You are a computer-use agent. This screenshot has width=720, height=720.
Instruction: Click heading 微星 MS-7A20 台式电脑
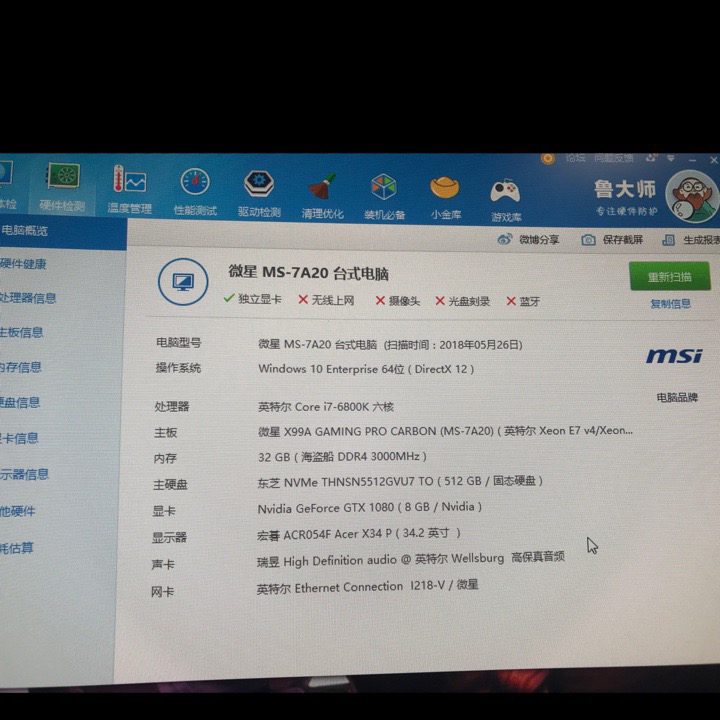click(x=309, y=273)
